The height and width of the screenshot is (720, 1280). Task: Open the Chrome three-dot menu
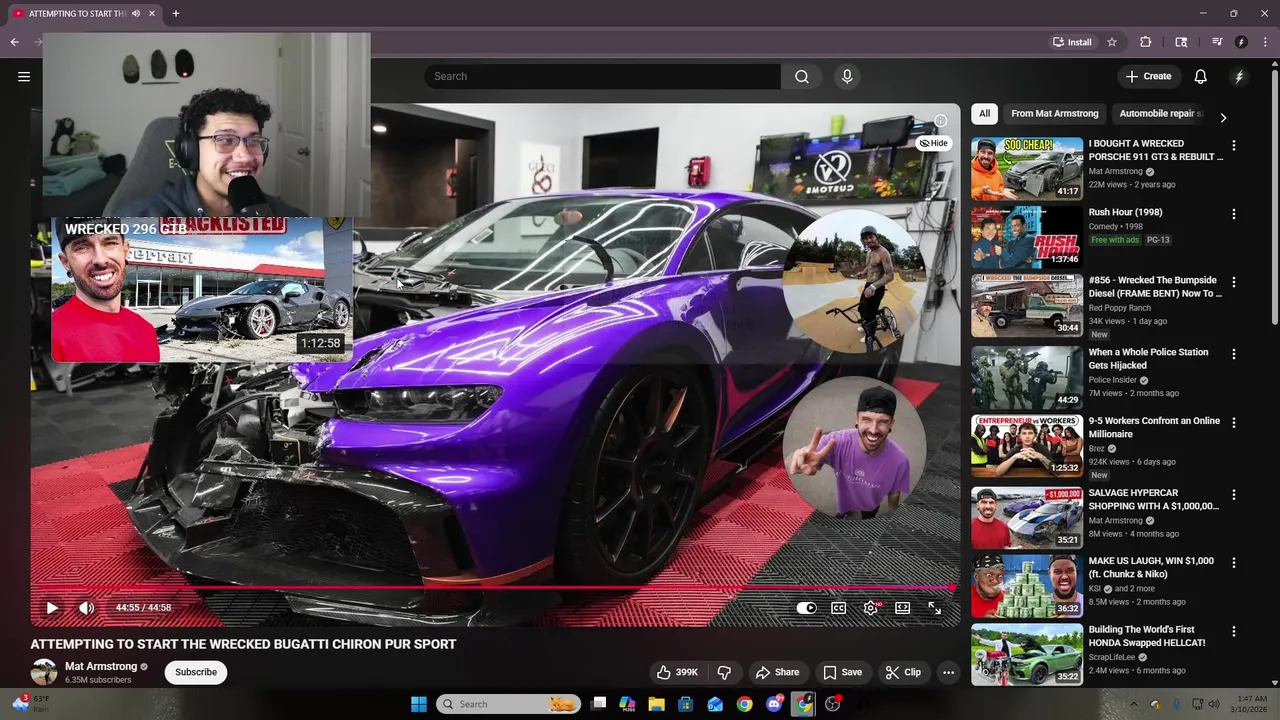tap(1265, 42)
